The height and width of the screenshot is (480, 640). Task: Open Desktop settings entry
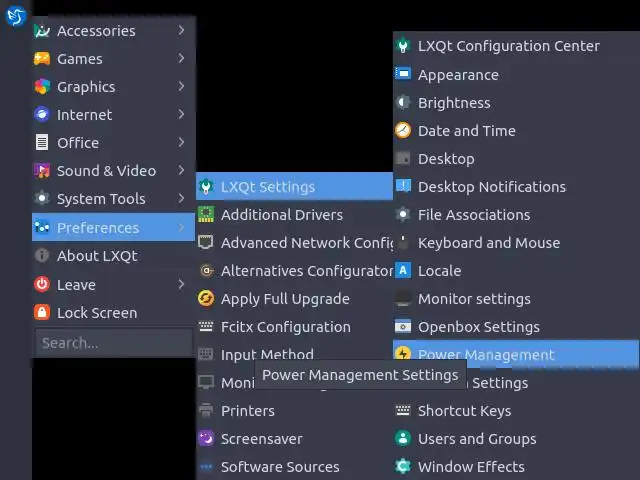516,158
